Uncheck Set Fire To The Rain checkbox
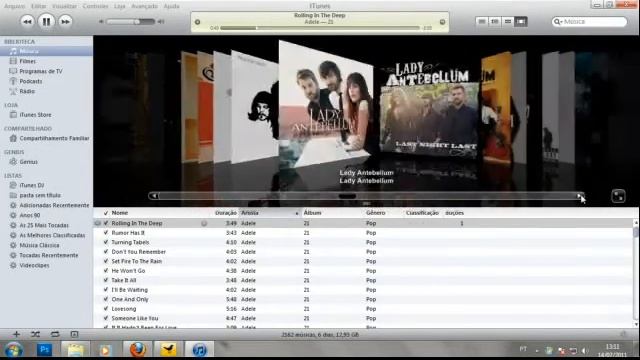The width and height of the screenshot is (640, 360). 106,261
